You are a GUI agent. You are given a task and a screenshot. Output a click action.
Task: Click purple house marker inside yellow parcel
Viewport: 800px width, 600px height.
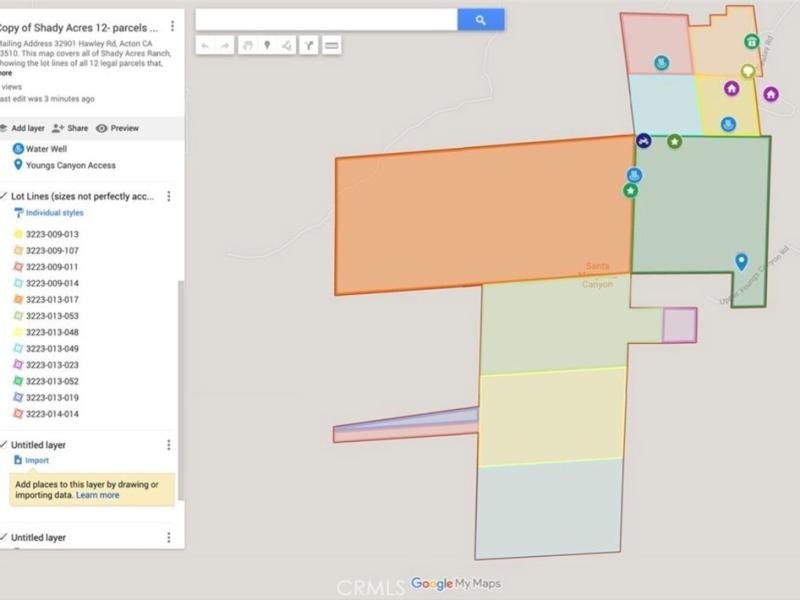(732, 88)
